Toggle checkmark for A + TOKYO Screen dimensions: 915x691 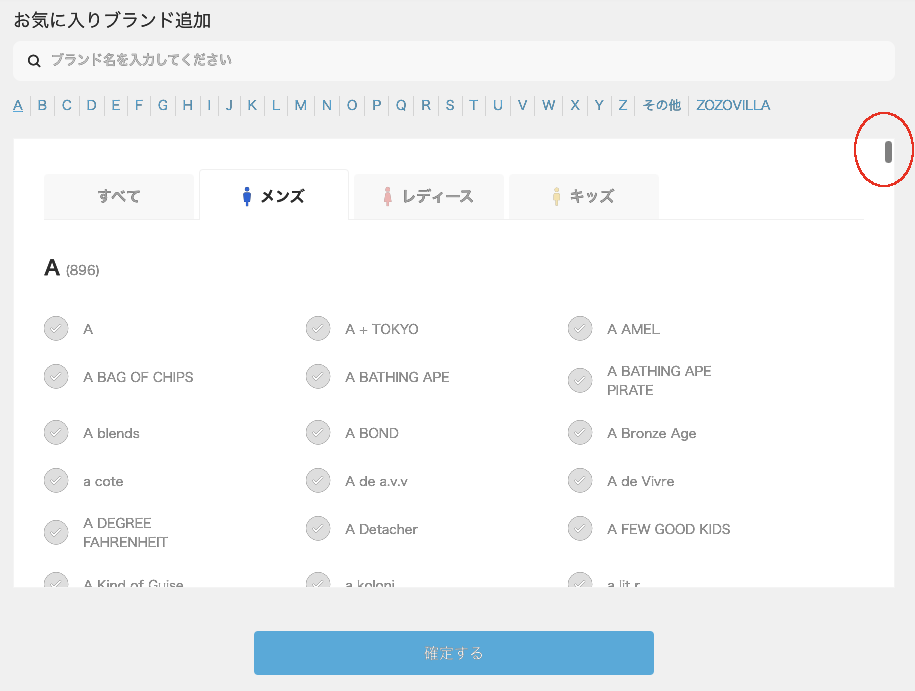click(x=318, y=329)
